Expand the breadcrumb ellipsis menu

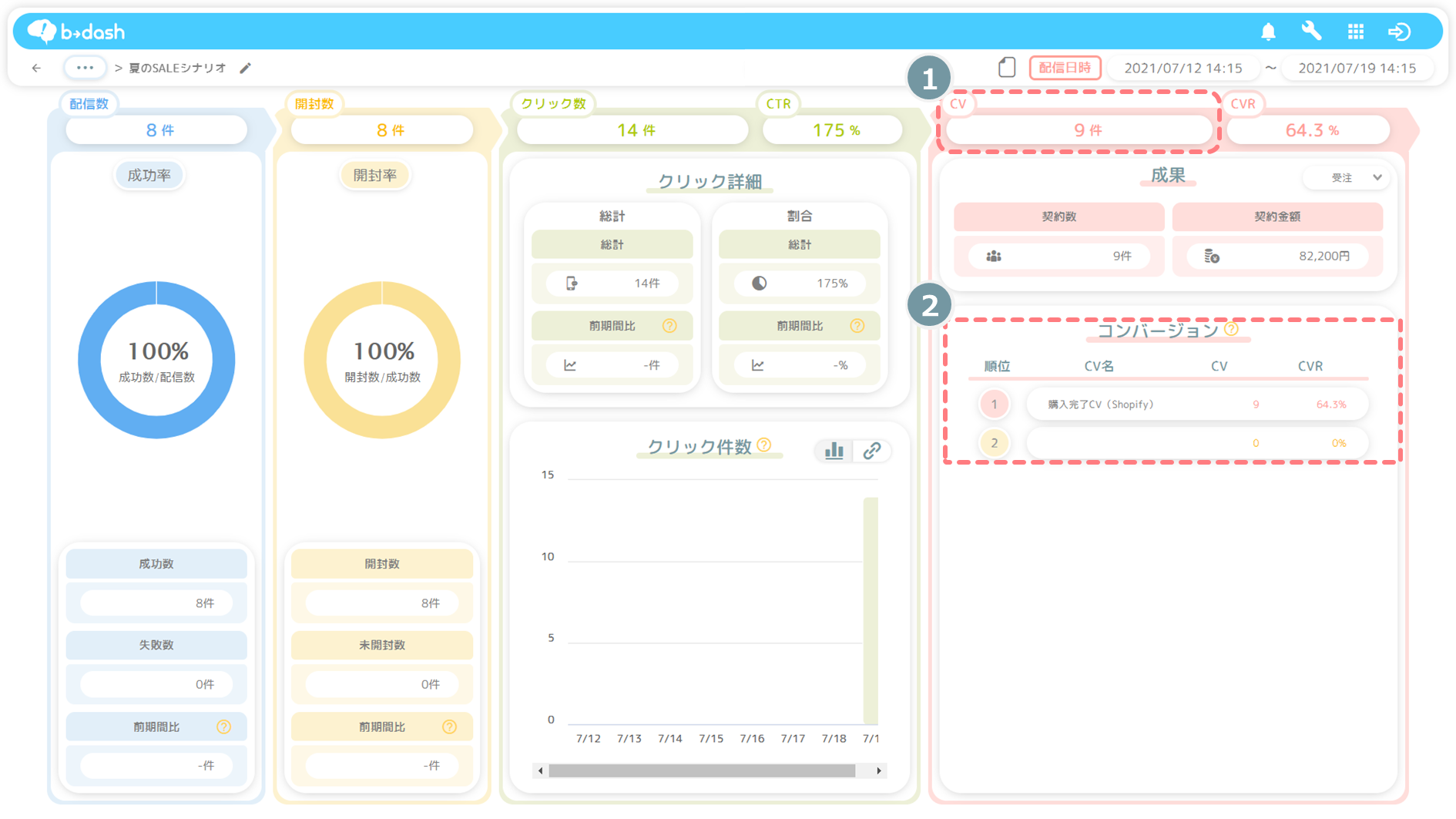coord(85,68)
